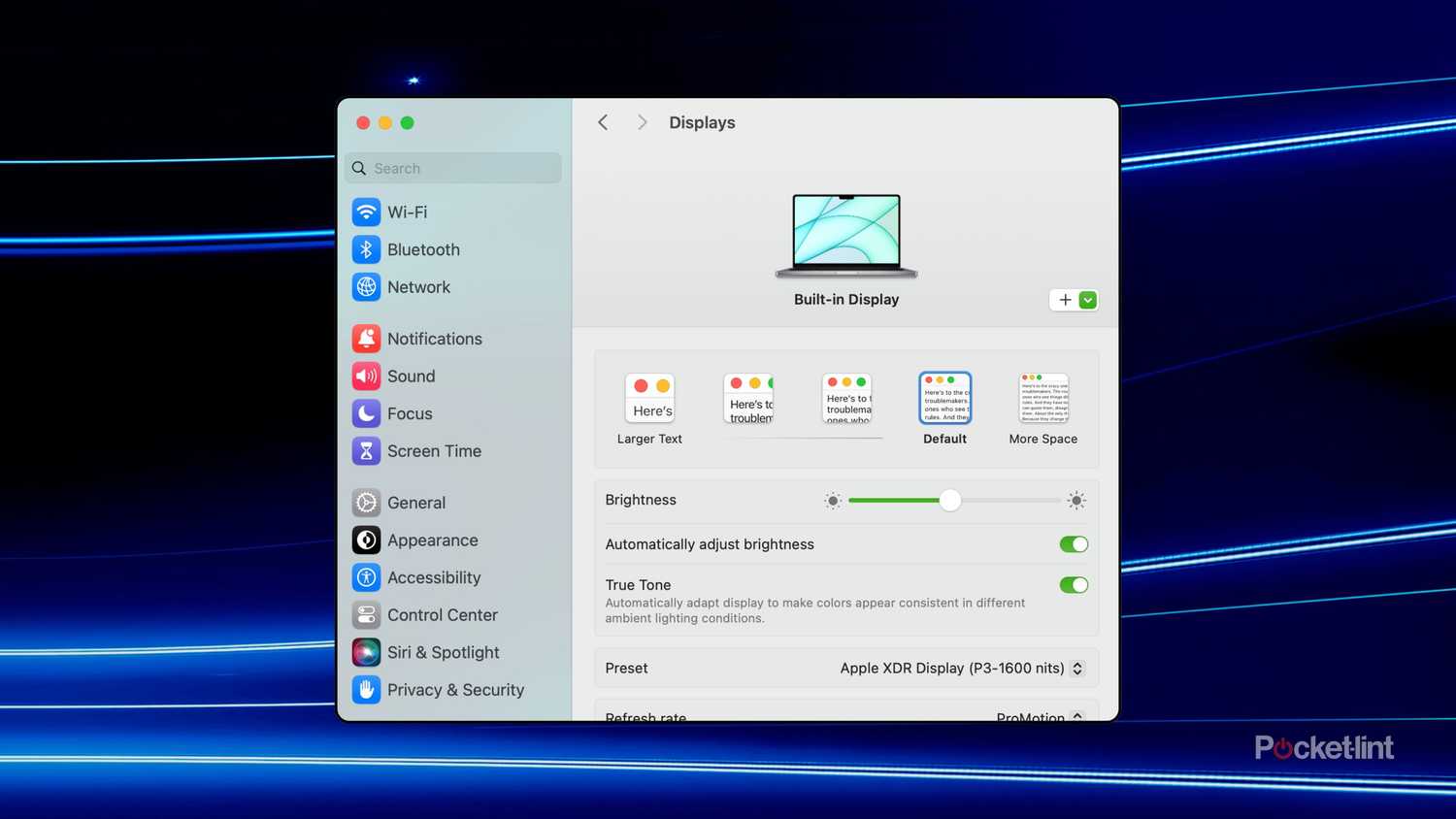Open Siri & Spotlight settings
The height and width of the screenshot is (819, 1456).
[443, 652]
